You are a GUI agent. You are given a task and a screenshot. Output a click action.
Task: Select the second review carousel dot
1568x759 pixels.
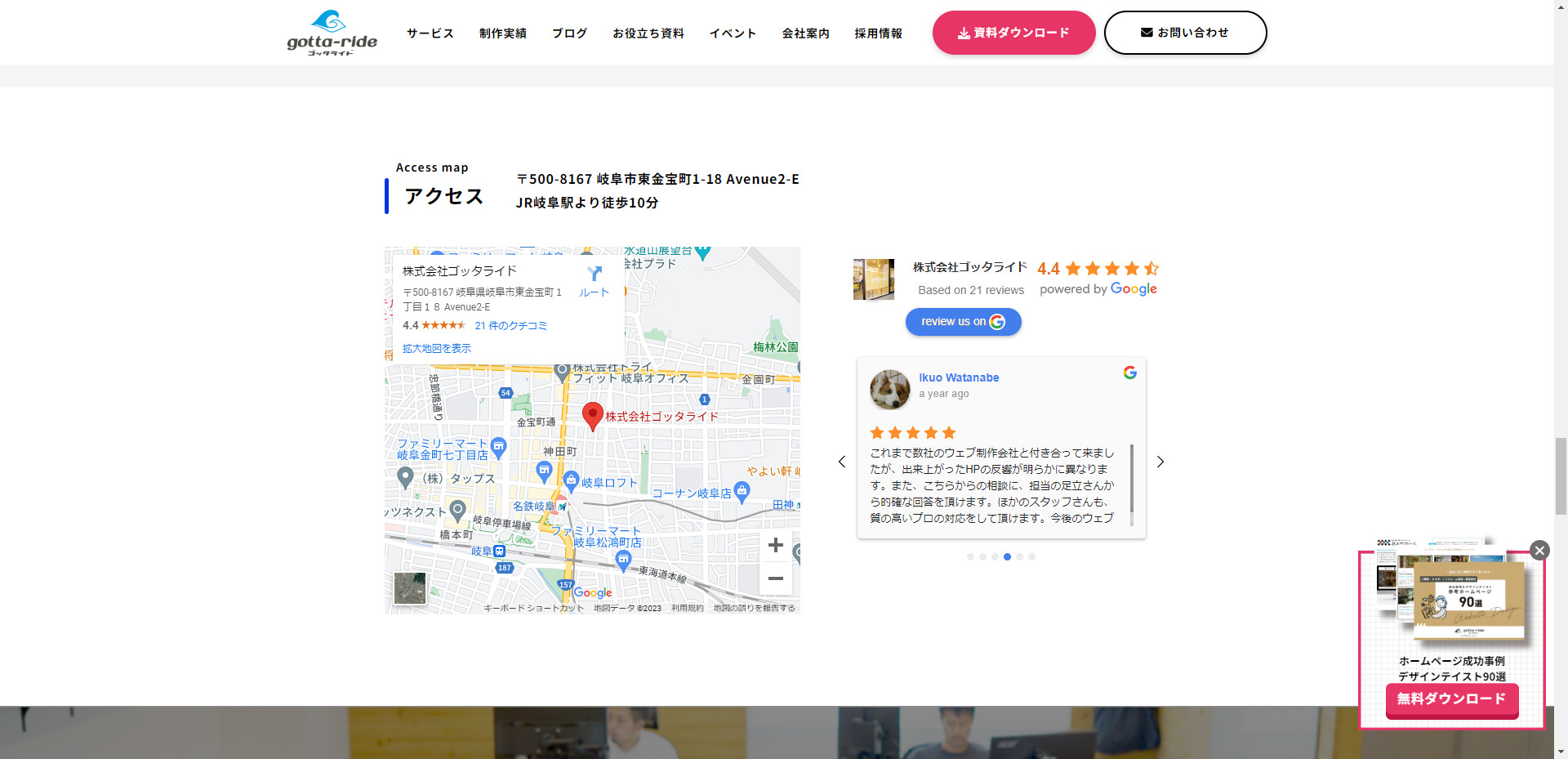[982, 557]
